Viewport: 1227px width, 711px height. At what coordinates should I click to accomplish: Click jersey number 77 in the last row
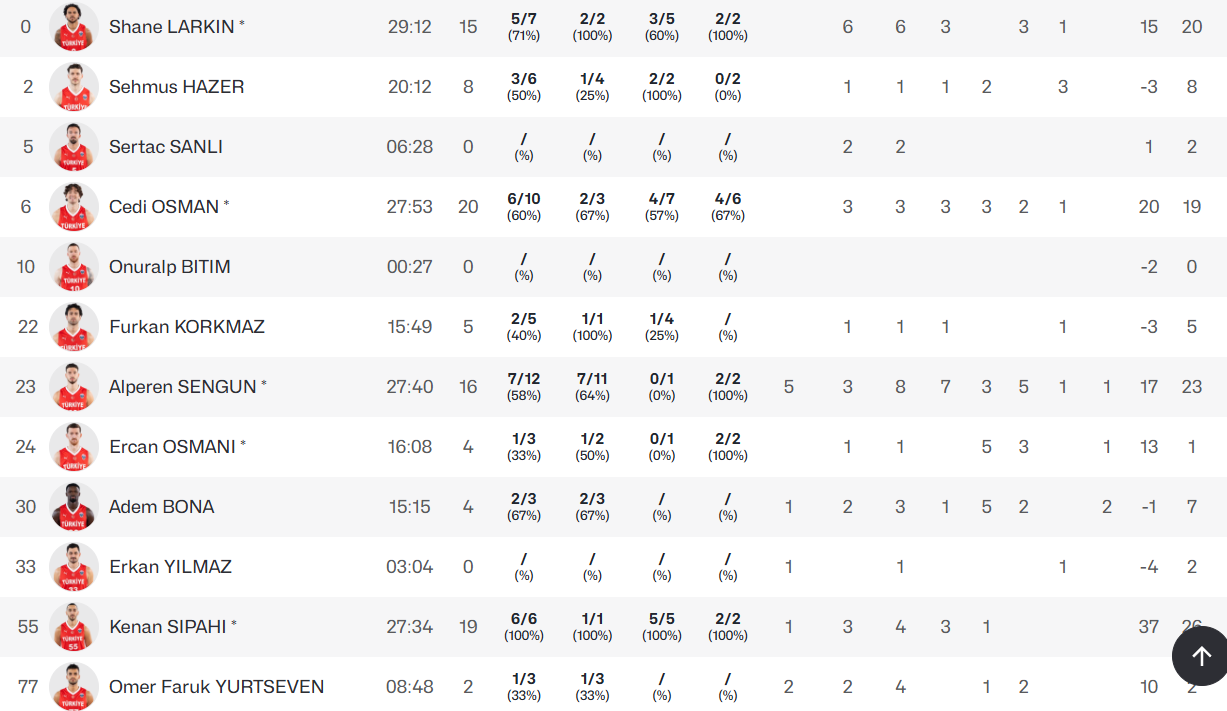click(27, 687)
